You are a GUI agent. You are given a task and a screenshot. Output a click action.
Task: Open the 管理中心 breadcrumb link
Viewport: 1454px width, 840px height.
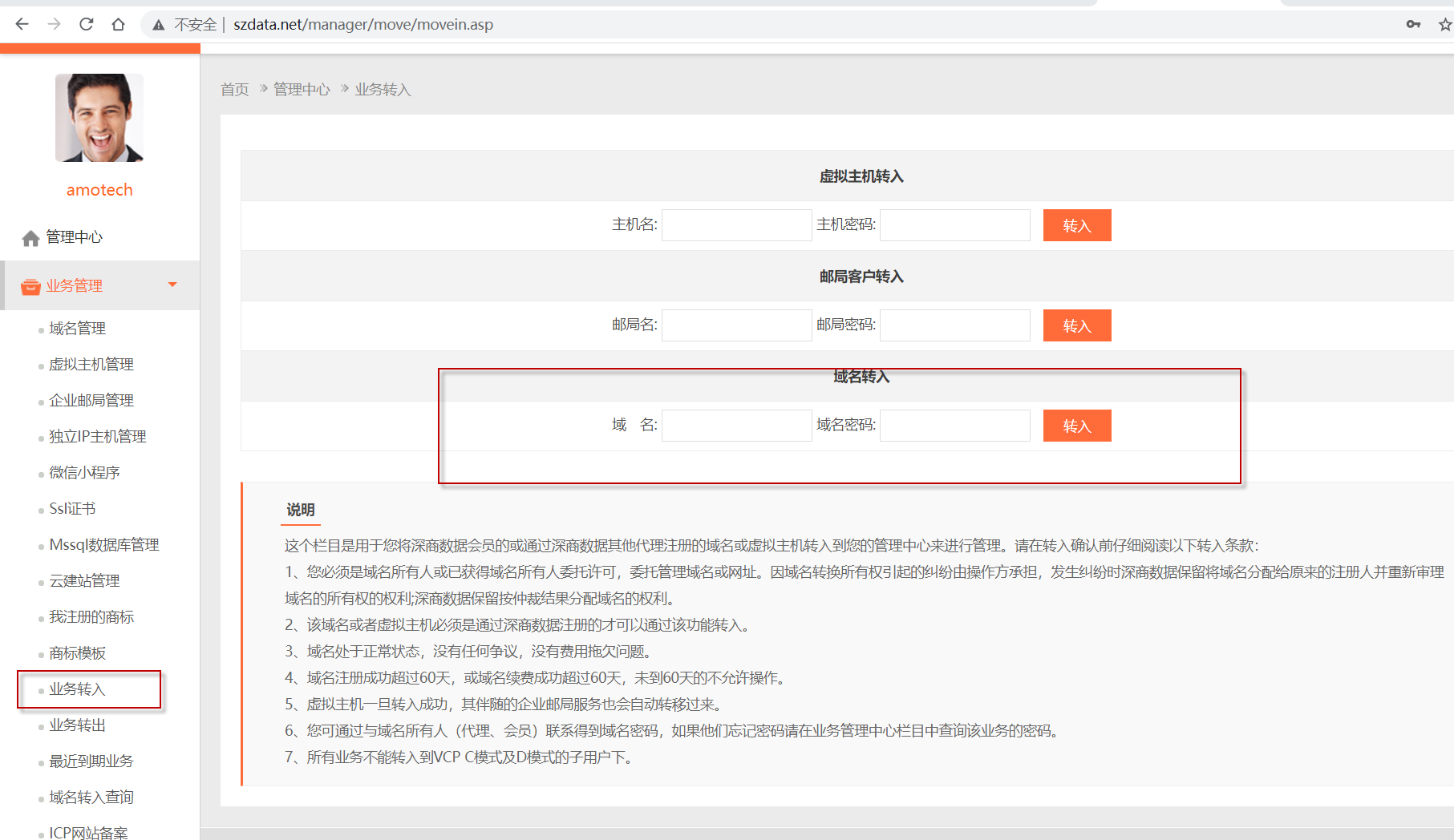(x=302, y=89)
